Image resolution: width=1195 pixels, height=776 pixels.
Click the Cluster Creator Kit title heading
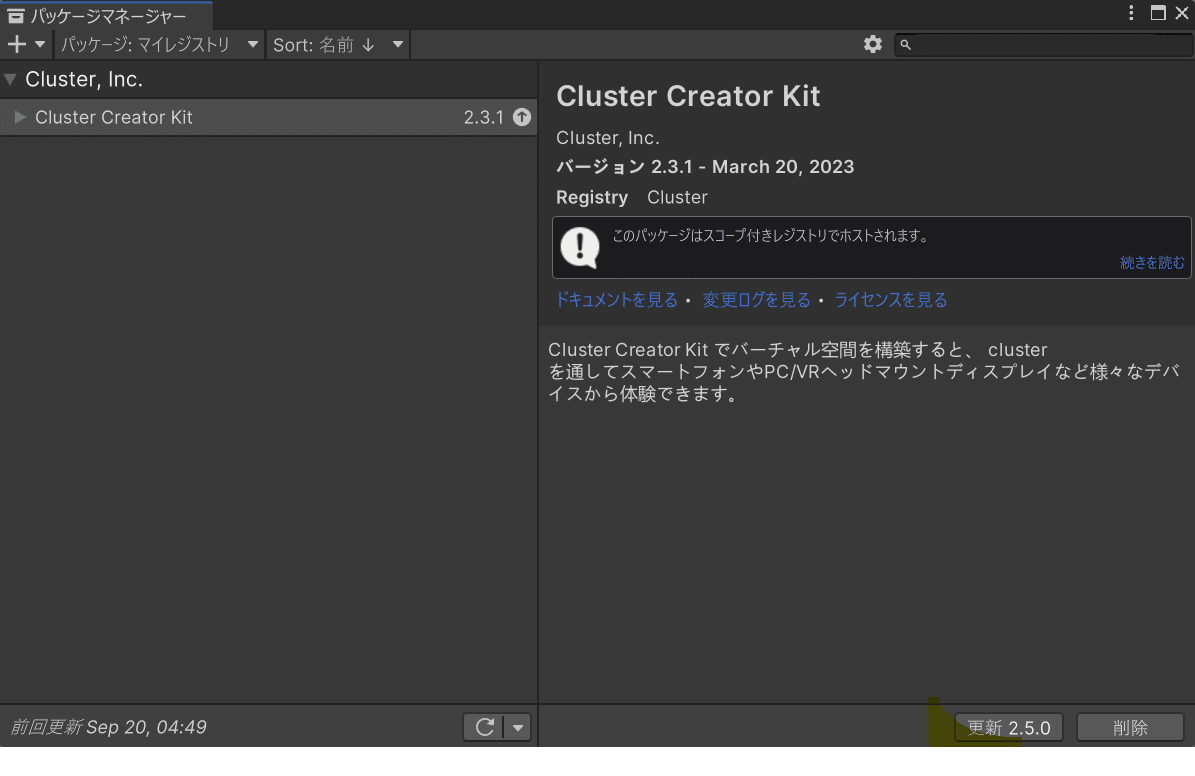pyautogui.click(x=688, y=96)
